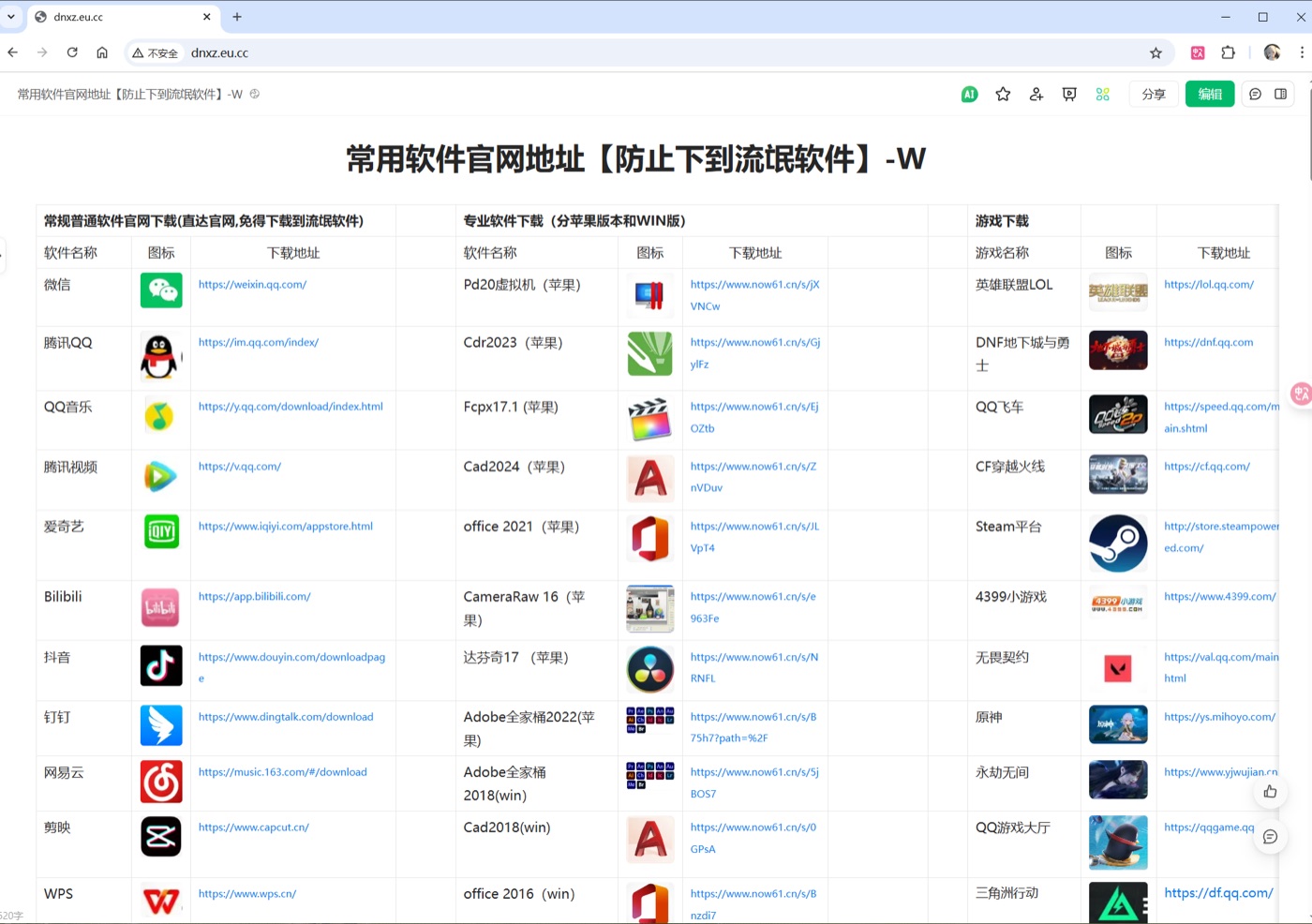This screenshot has height=924, width=1312.
Task: Open the app.bilibili.com link
Action: (254, 597)
